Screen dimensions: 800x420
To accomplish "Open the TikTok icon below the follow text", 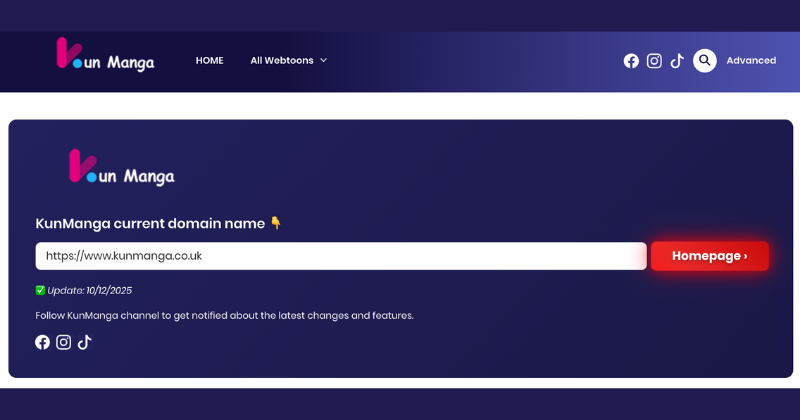I will click(85, 342).
